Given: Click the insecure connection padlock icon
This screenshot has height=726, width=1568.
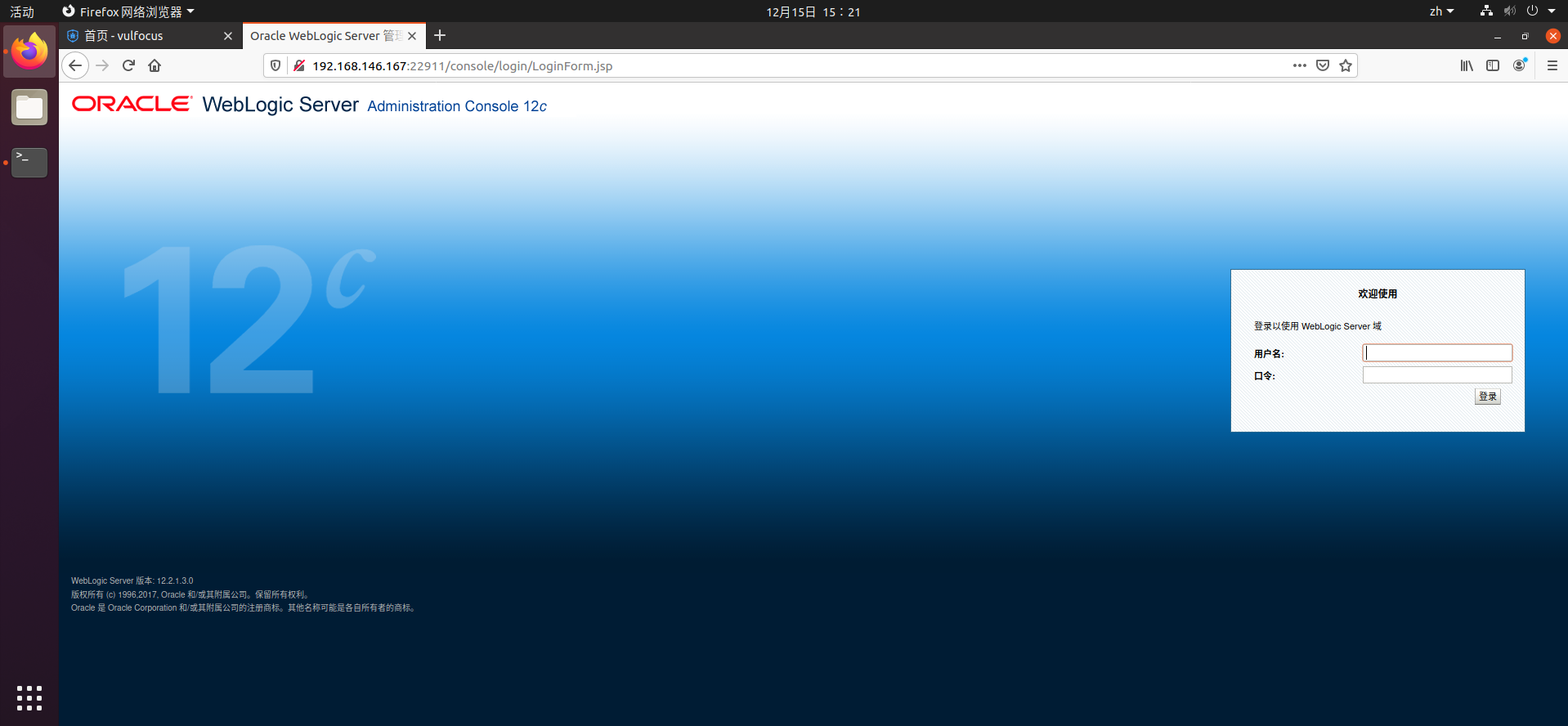Looking at the screenshot, I should click(x=299, y=65).
